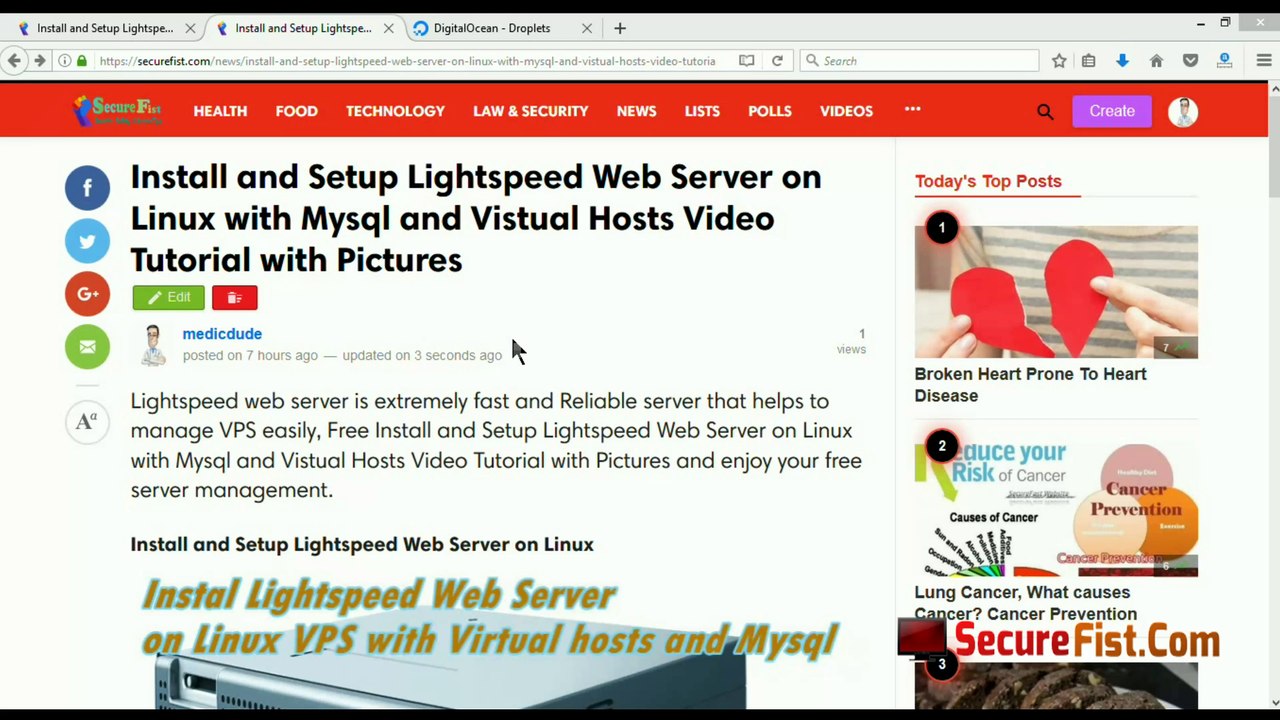This screenshot has height=720, width=1280.
Task: Click the '1 views' counter
Action: 851,341
